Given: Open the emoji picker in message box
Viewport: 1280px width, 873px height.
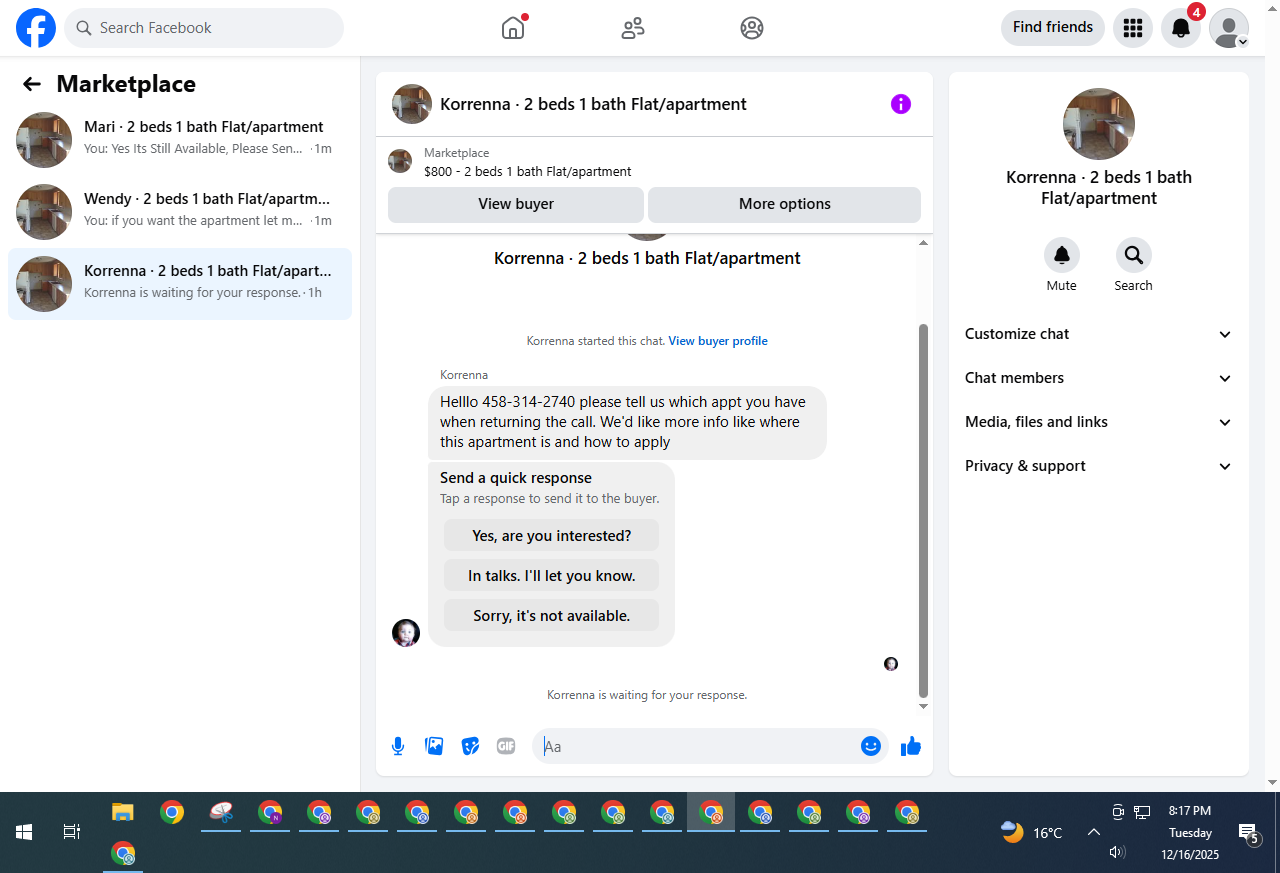Looking at the screenshot, I should [871, 746].
